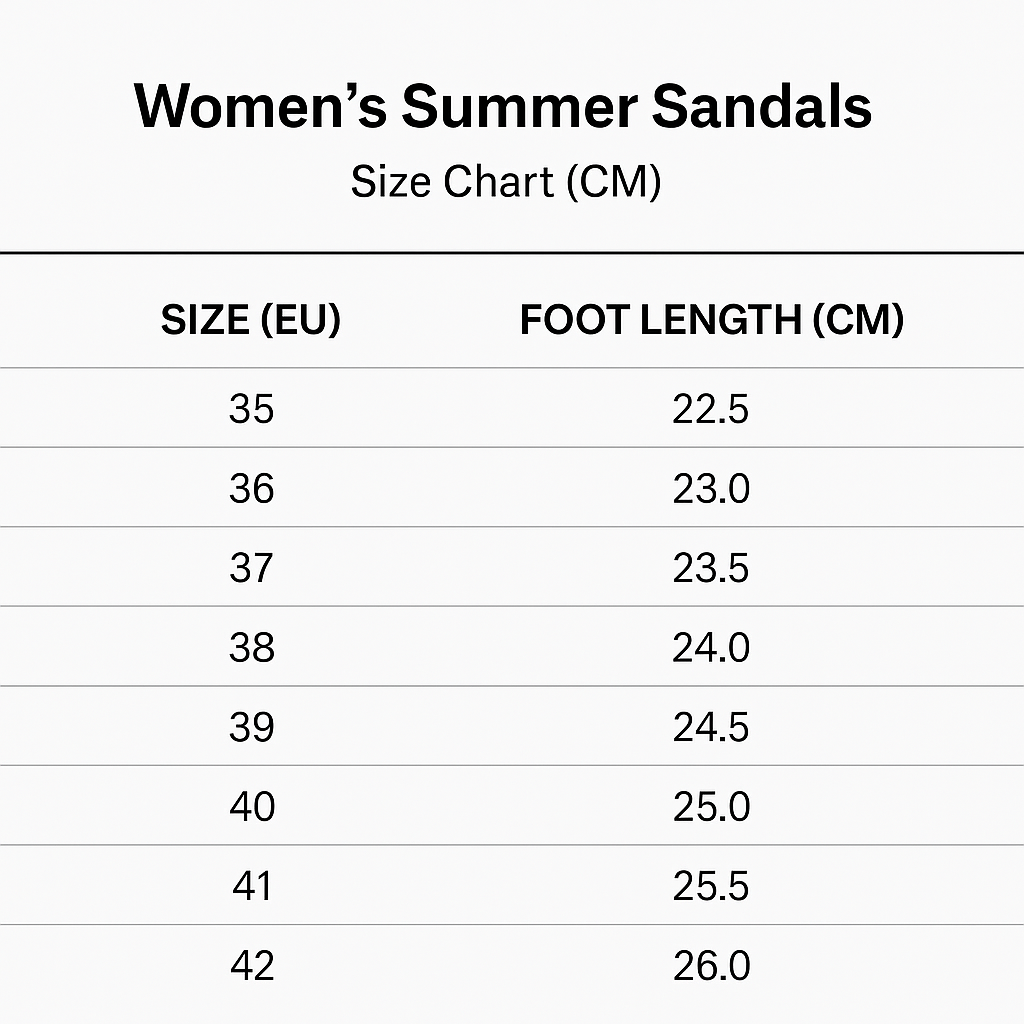Click the EU size 35 cell
This screenshot has width=1024, height=1024.
(251, 409)
